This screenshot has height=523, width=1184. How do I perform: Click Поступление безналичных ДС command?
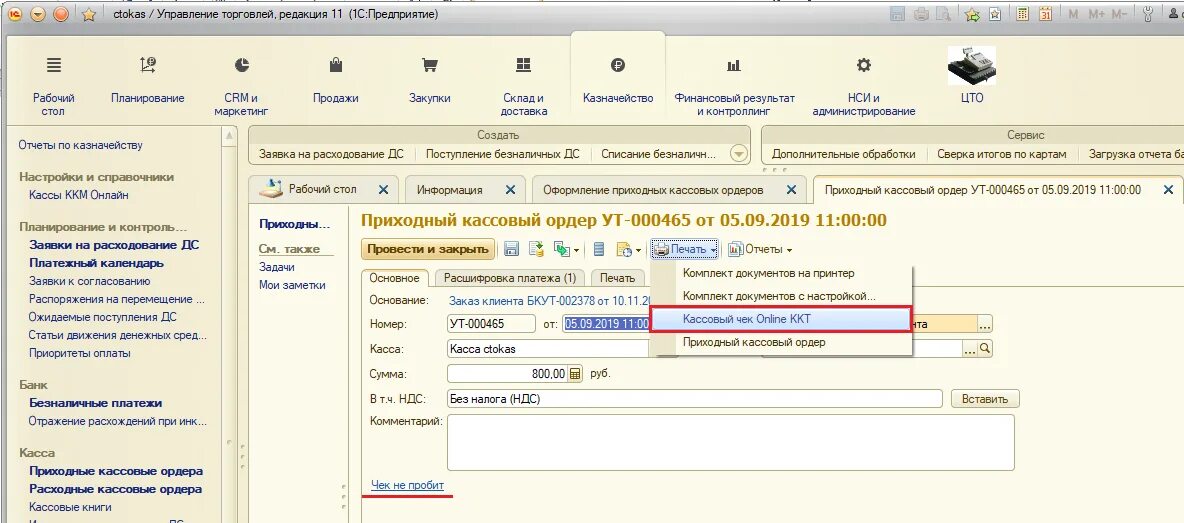pyautogui.click(x=503, y=154)
